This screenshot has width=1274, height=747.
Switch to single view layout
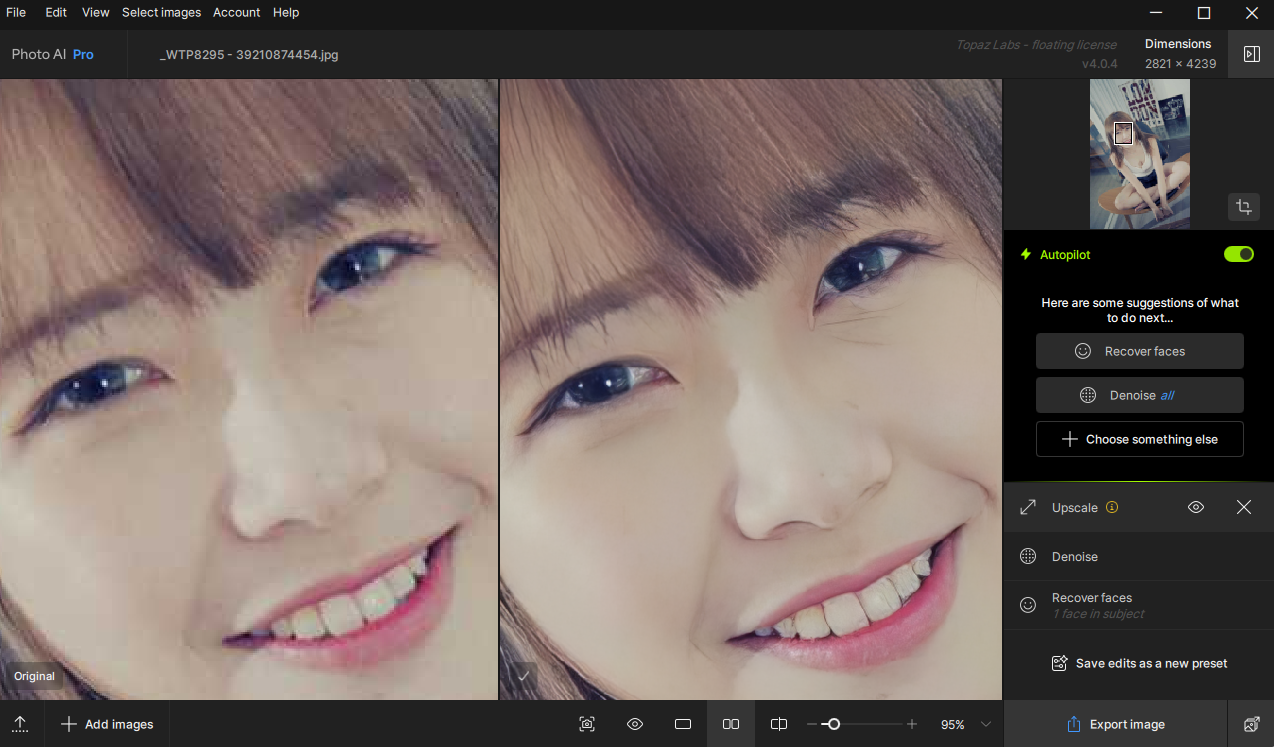click(x=683, y=724)
